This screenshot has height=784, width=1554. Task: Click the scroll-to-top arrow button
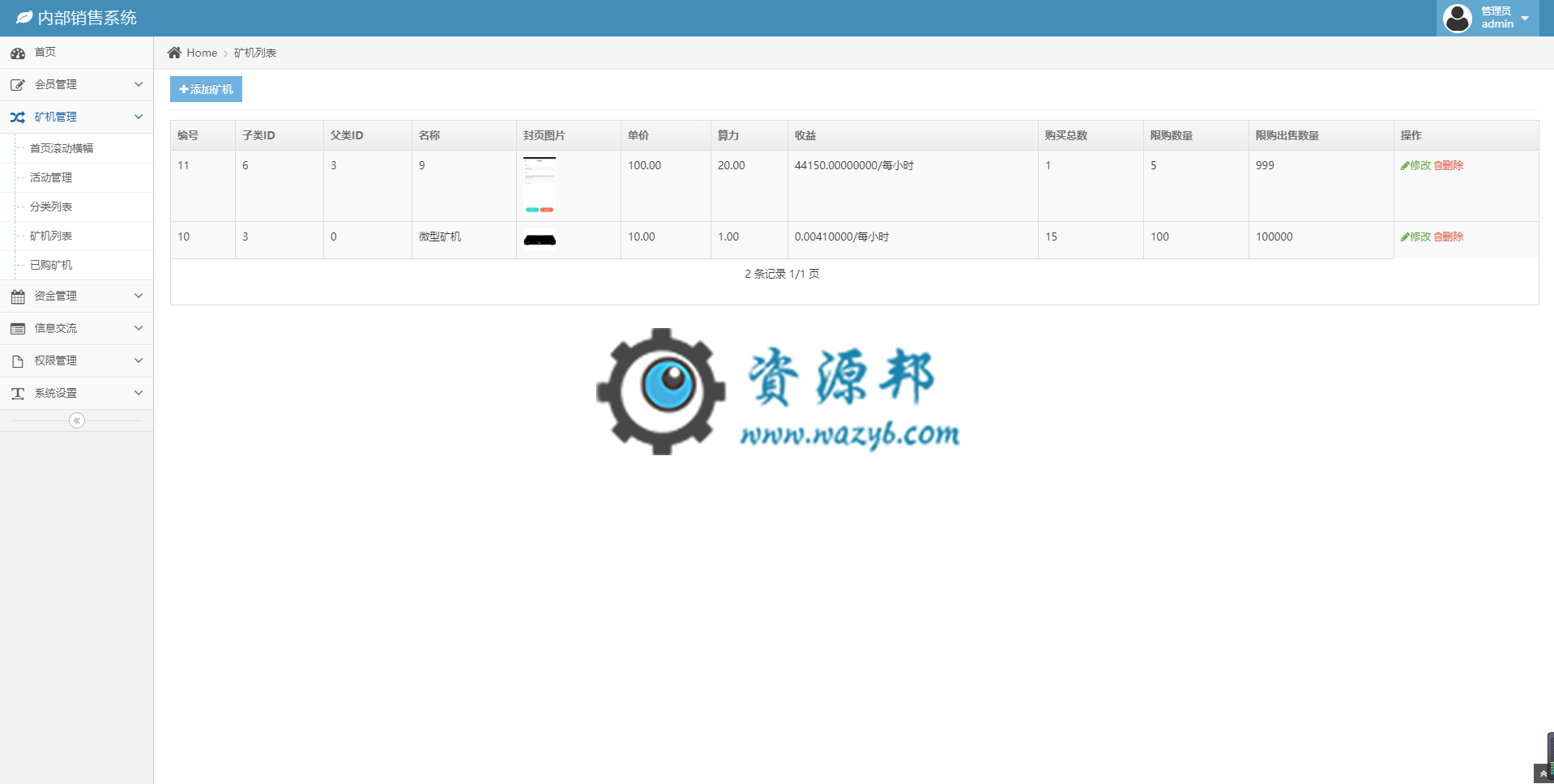click(1543, 773)
